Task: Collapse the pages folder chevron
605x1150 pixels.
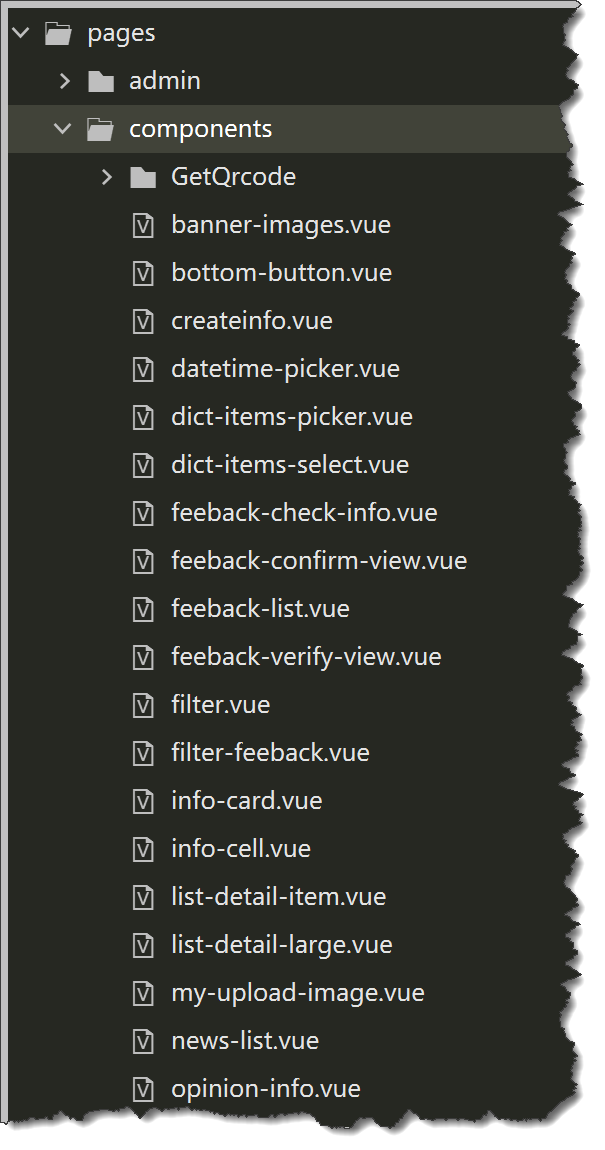Action: pyautogui.click(x=21, y=32)
